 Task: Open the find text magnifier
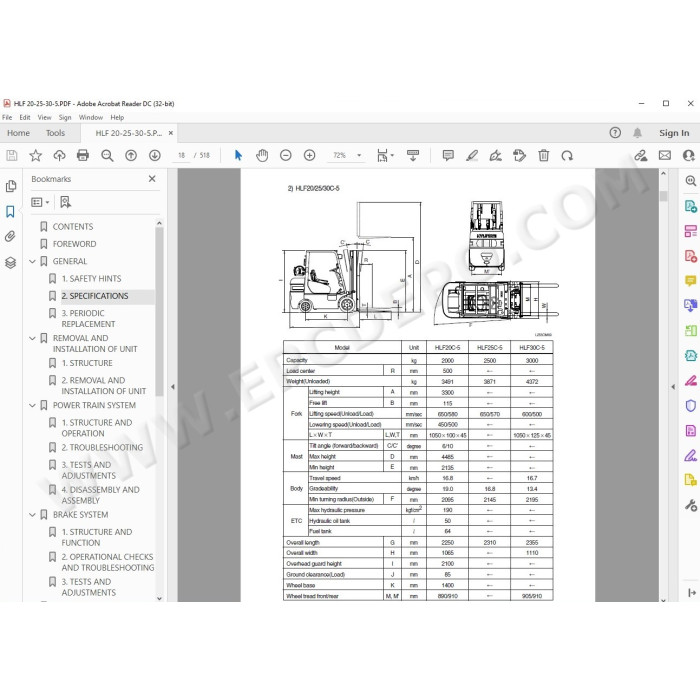click(x=107, y=155)
